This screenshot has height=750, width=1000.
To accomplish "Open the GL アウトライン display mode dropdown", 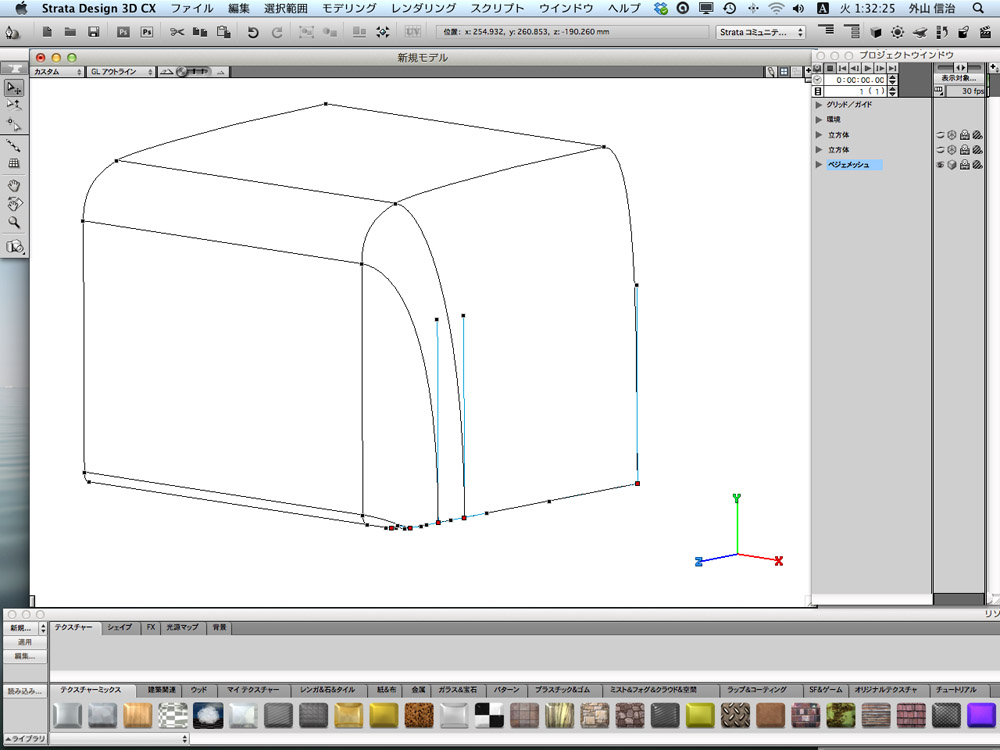I will 121,72.
